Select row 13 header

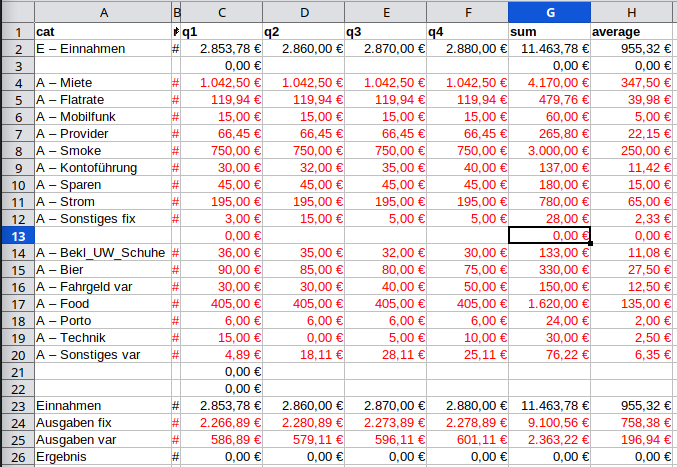click(x=16, y=235)
